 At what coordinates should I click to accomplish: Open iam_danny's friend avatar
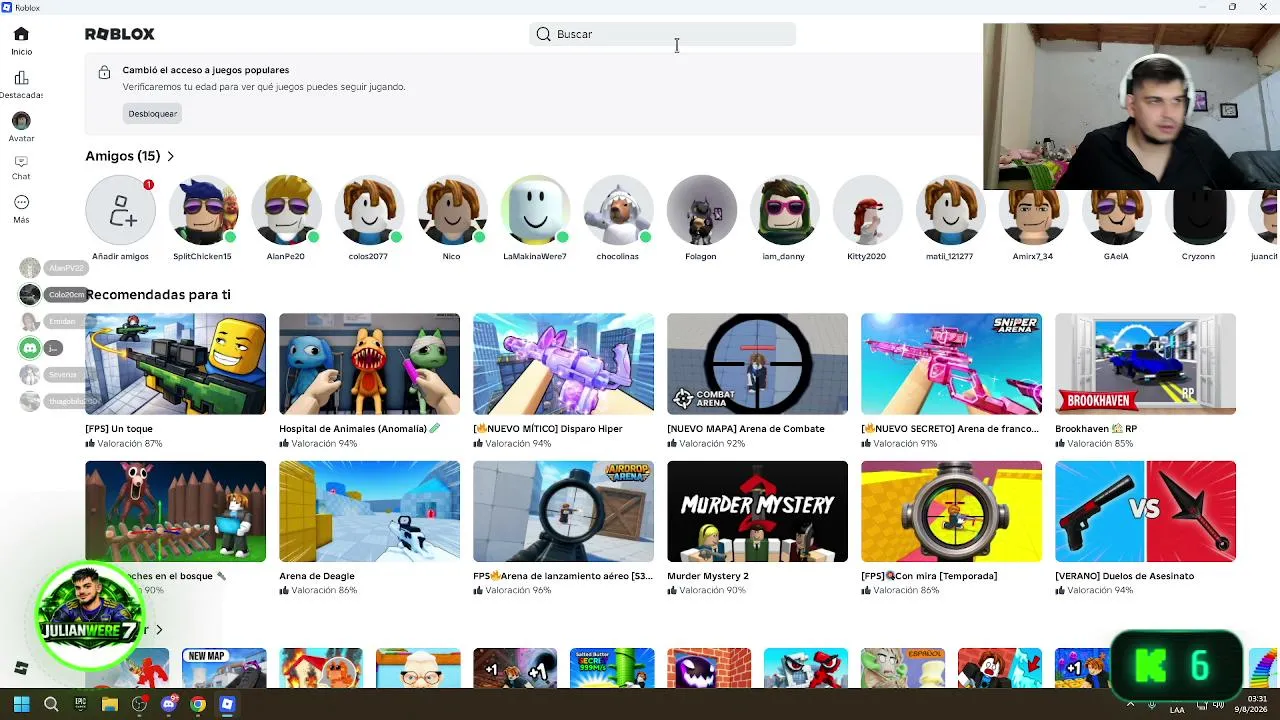coord(784,210)
